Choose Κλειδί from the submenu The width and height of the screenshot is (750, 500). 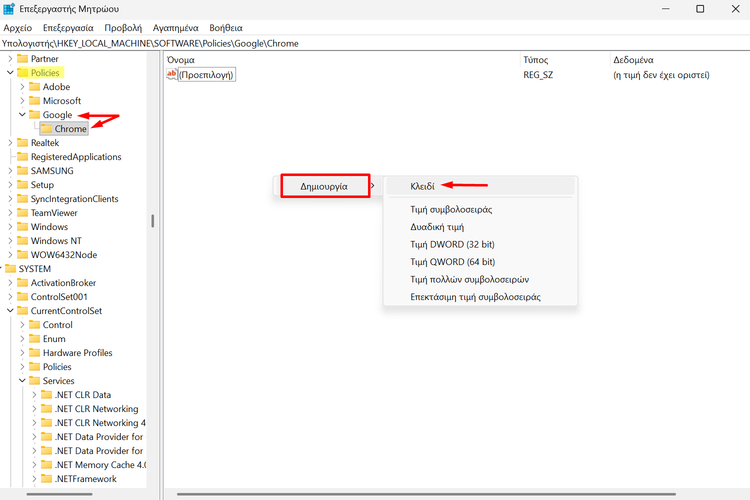click(480, 186)
